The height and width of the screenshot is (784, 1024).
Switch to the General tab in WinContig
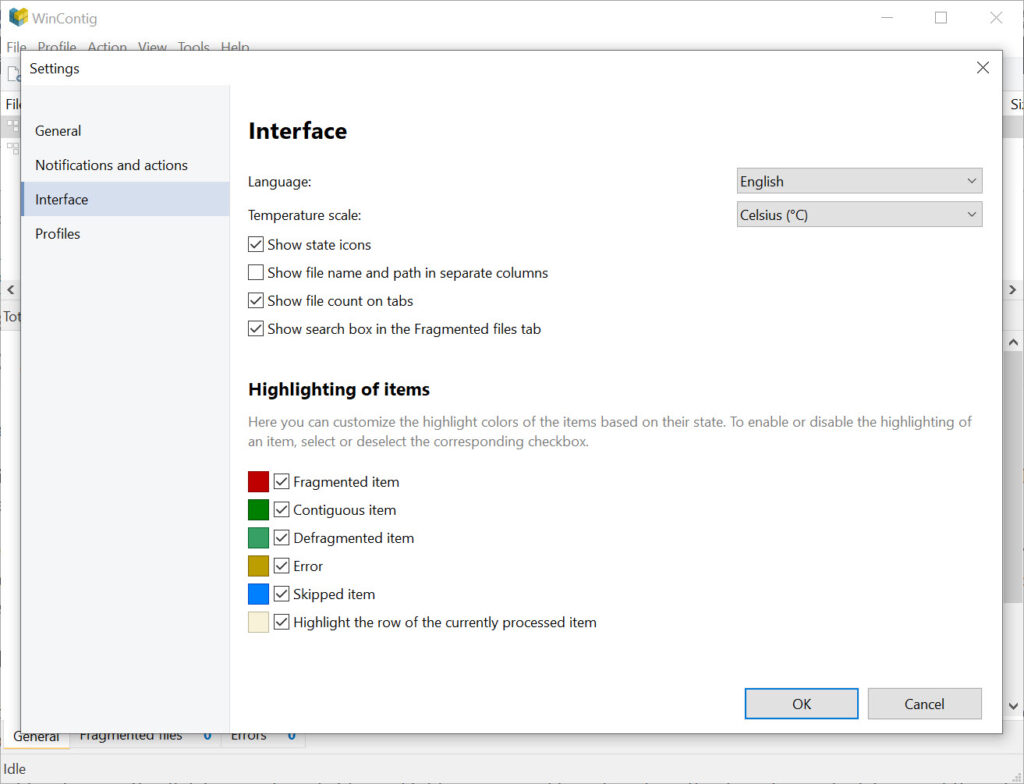coord(37,736)
